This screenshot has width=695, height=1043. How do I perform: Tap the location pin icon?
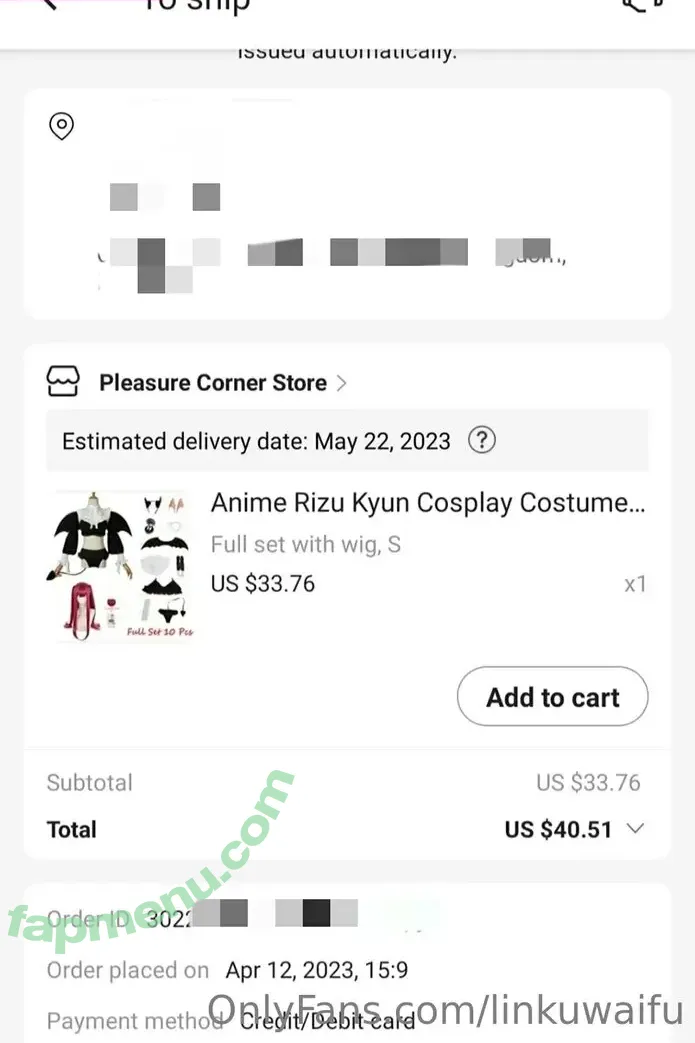(x=62, y=127)
